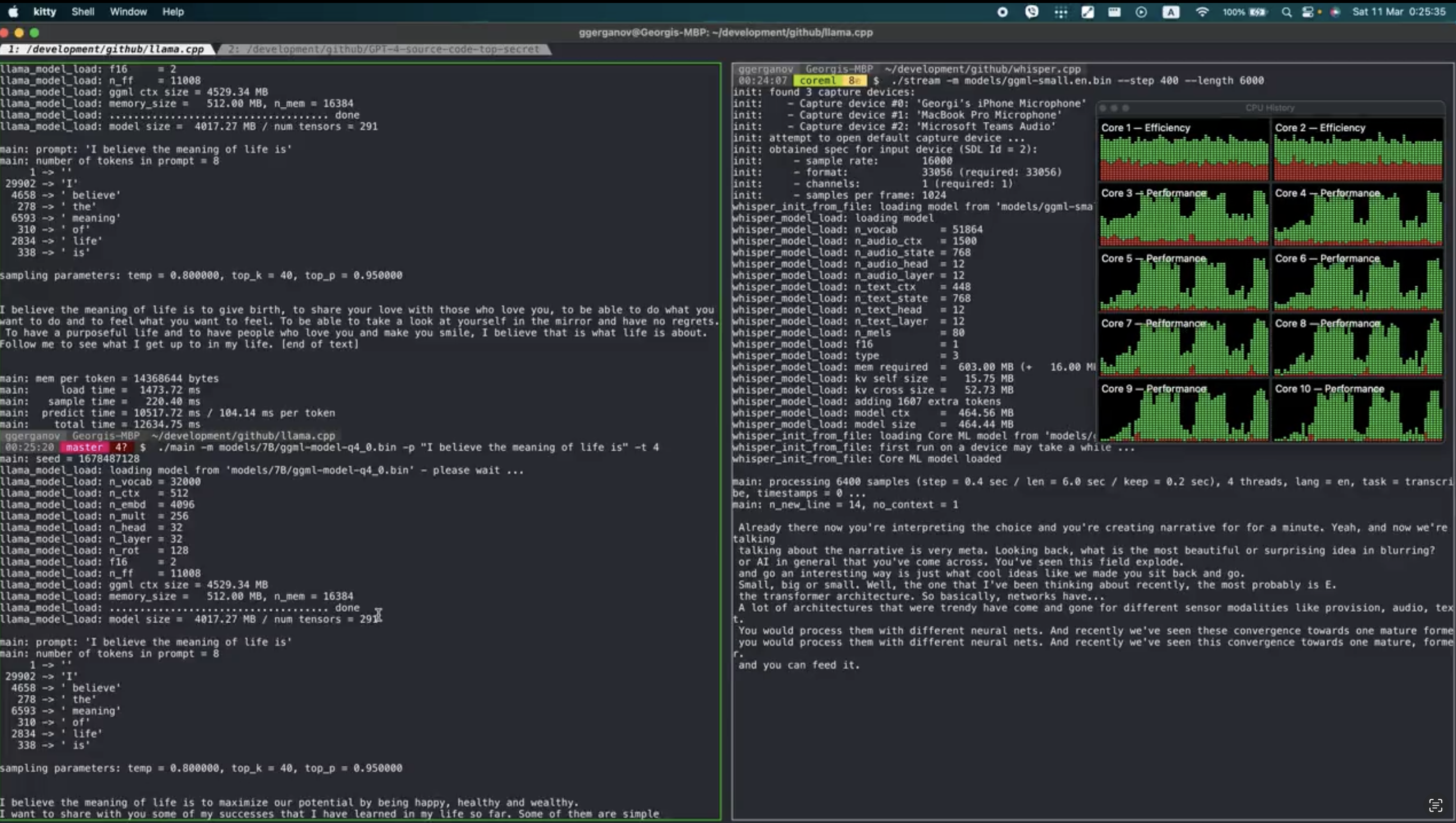Click the screen recording indicator icon

[1002, 12]
